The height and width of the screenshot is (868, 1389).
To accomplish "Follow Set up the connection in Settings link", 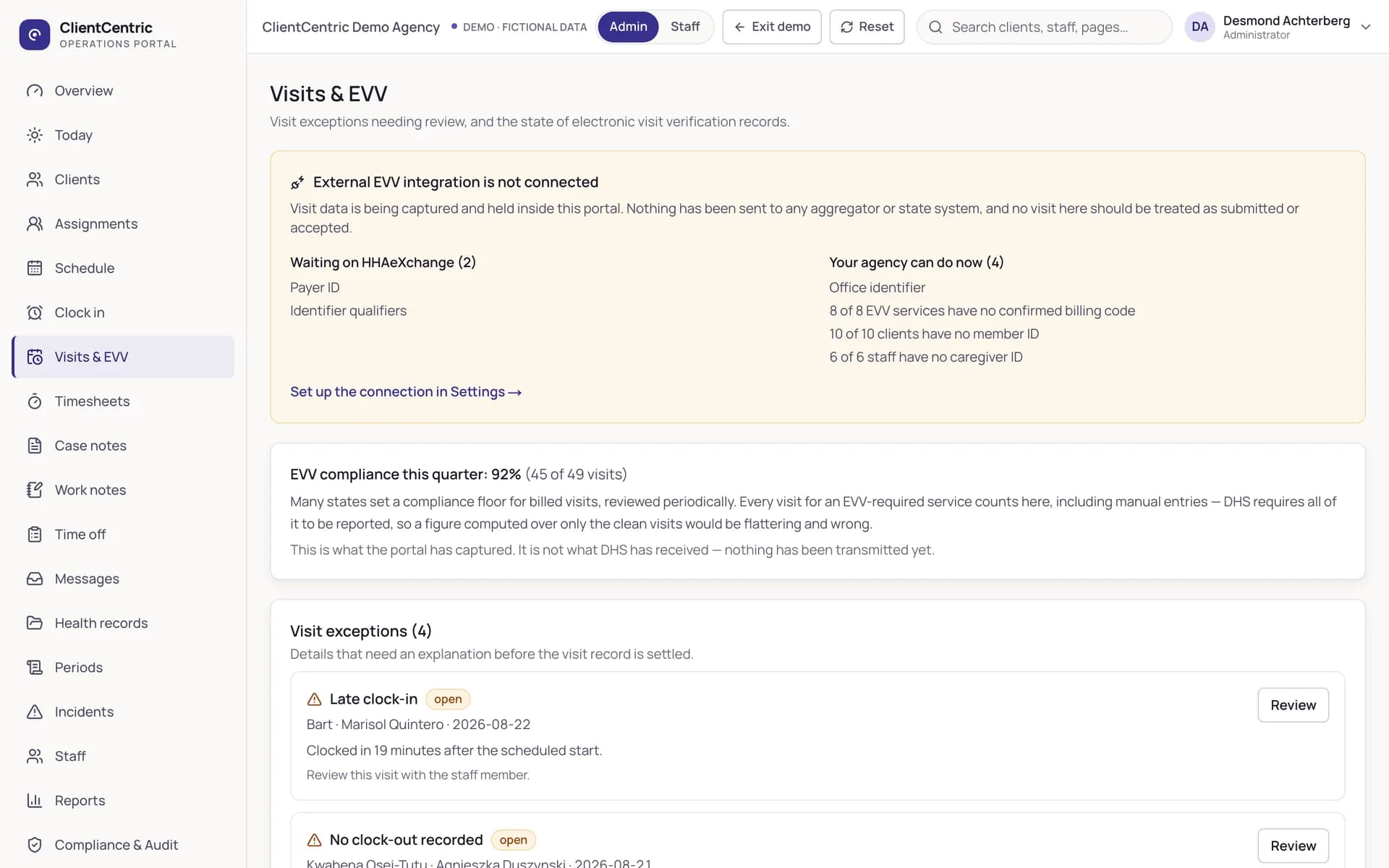I will point(406,392).
